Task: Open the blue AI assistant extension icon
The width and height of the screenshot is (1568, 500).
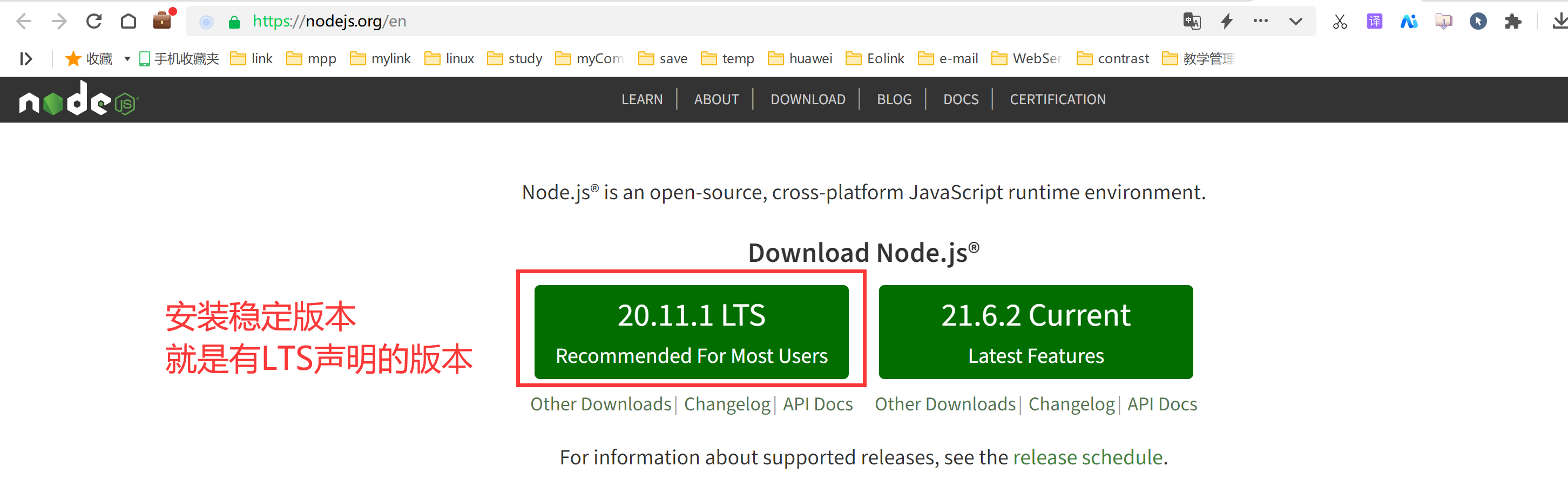Action: (1409, 21)
